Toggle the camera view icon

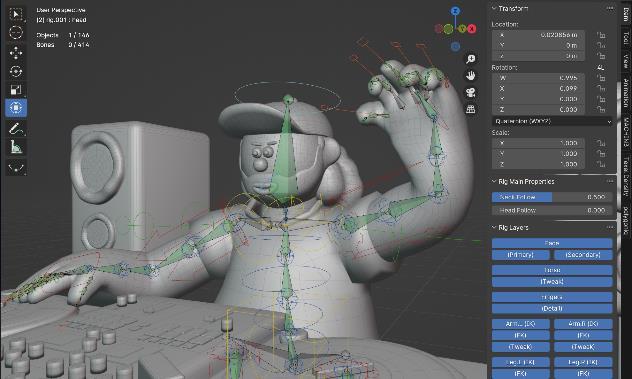[x=470, y=93]
